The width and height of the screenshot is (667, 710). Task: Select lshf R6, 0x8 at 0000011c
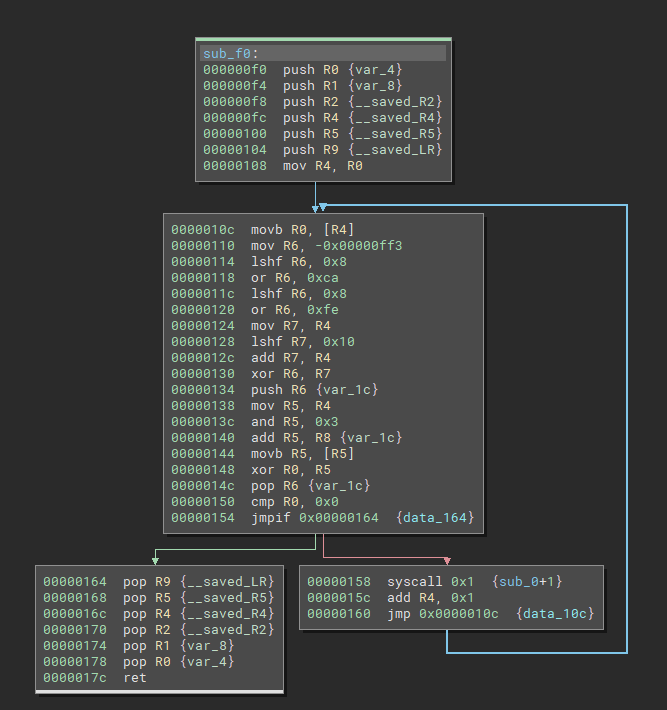(x=259, y=293)
